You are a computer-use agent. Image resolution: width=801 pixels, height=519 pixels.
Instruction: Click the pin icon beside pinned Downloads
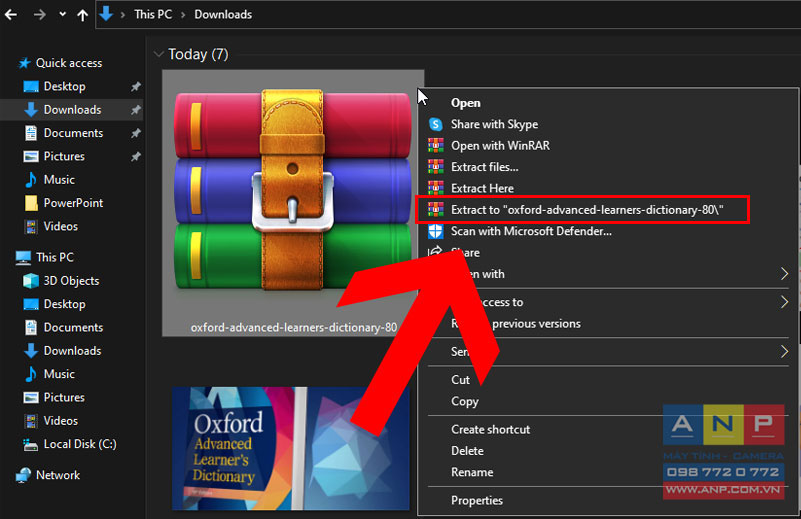click(135, 110)
